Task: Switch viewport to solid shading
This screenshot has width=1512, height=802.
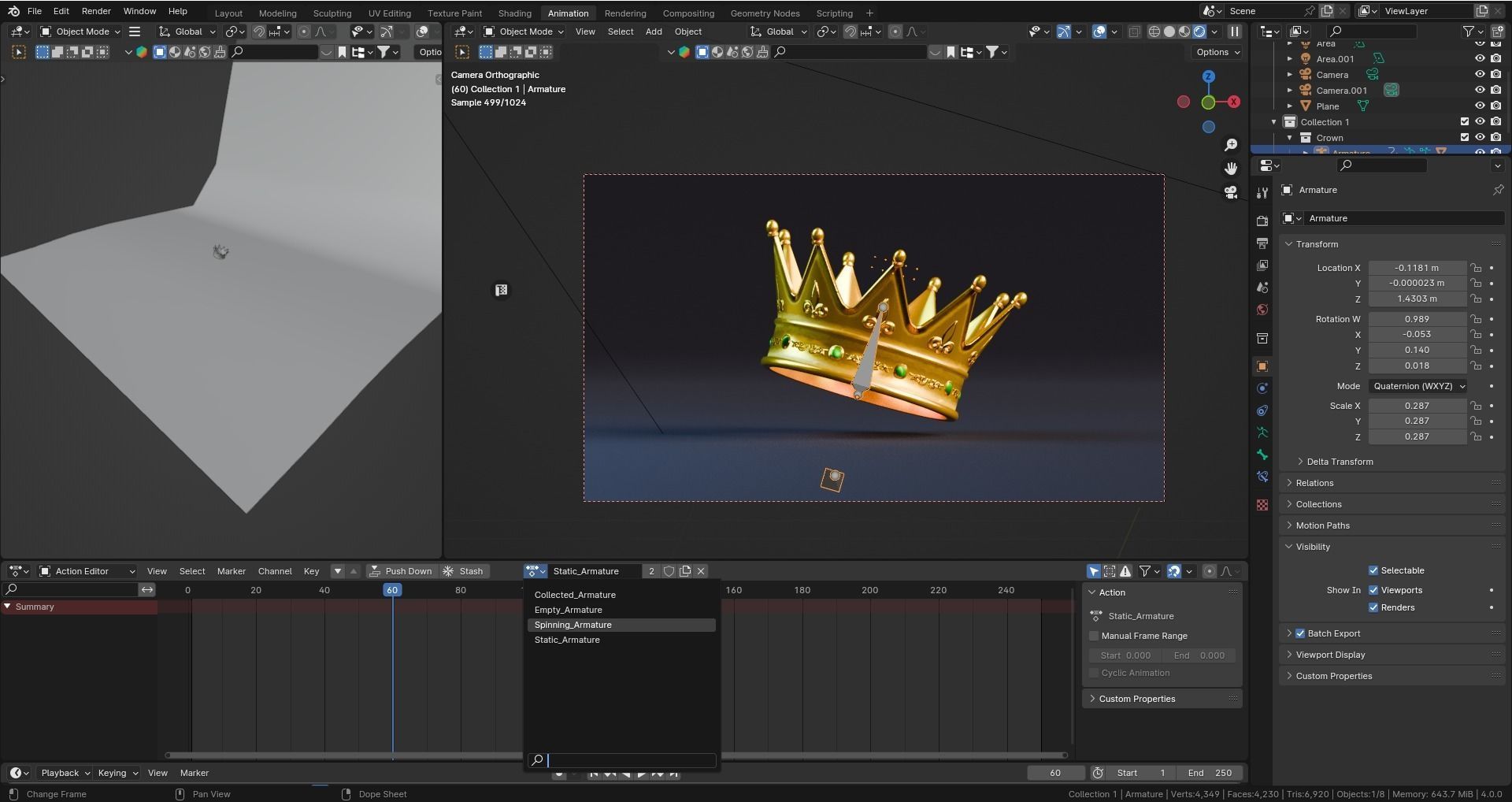Action: (x=1169, y=32)
